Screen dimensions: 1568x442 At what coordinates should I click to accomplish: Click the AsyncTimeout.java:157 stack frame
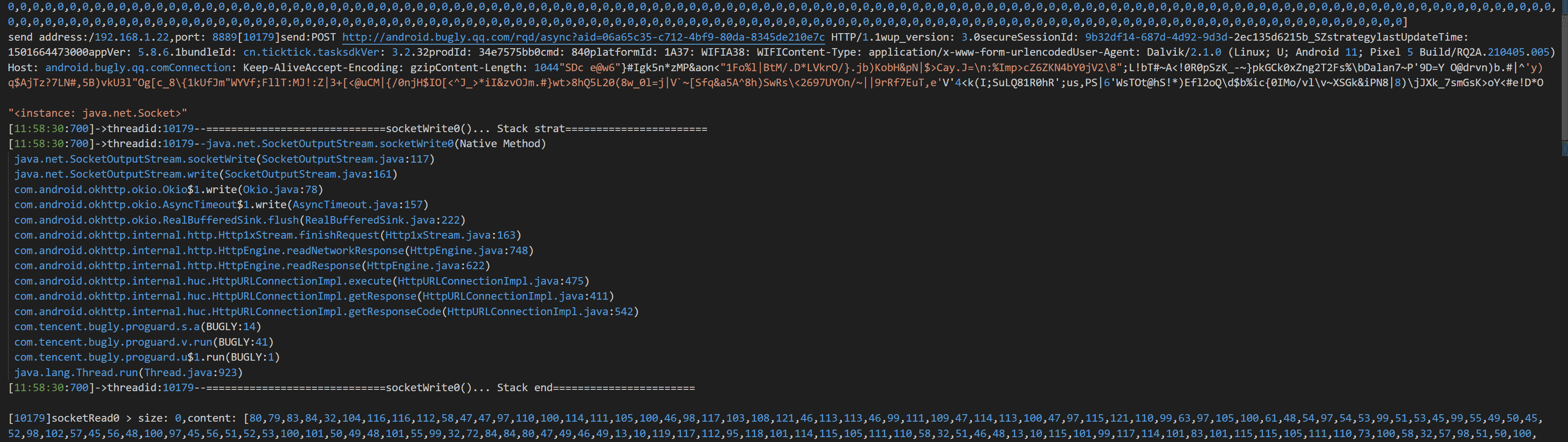click(x=222, y=205)
